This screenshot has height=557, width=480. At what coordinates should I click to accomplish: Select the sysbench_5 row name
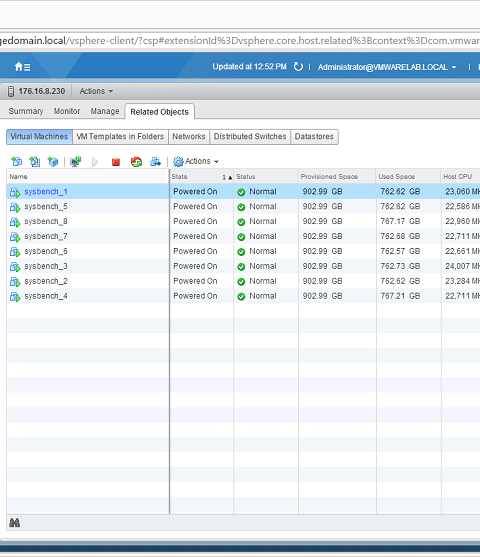click(46, 207)
